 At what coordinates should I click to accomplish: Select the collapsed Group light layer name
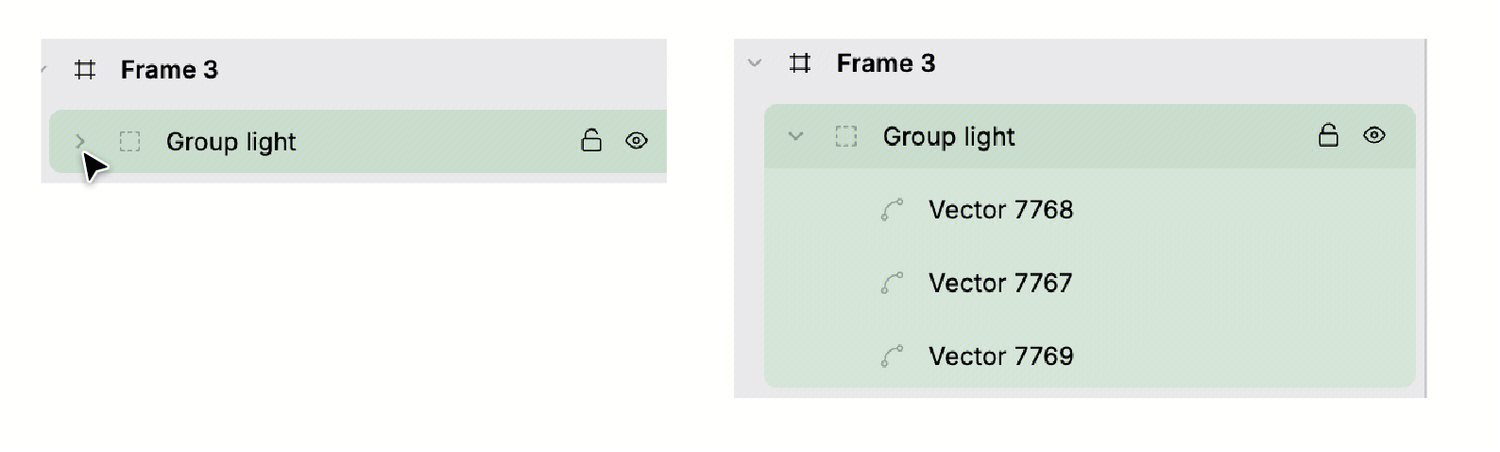[x=231, y=142]
